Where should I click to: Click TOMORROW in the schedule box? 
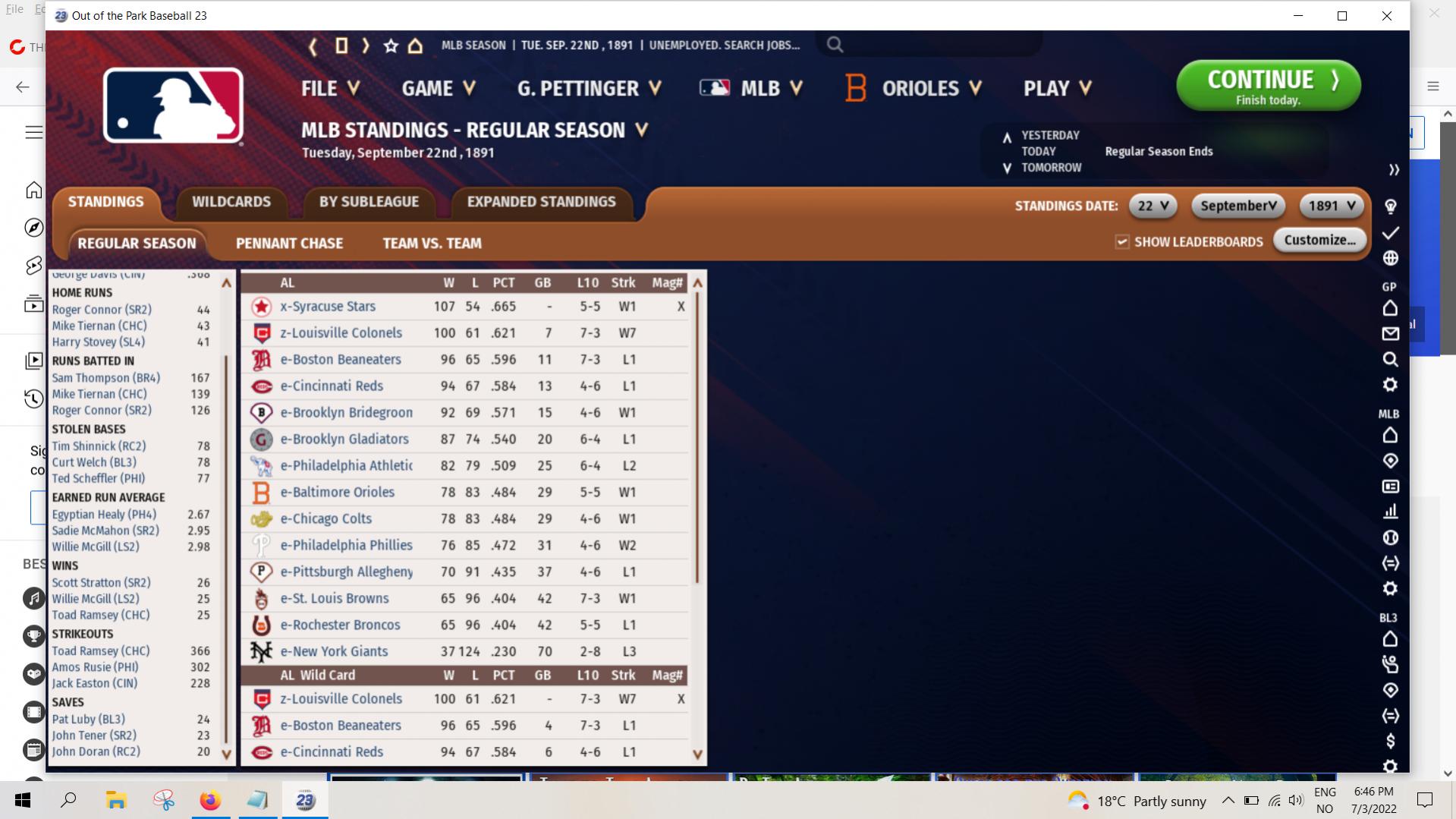(x=1051, y=168)
